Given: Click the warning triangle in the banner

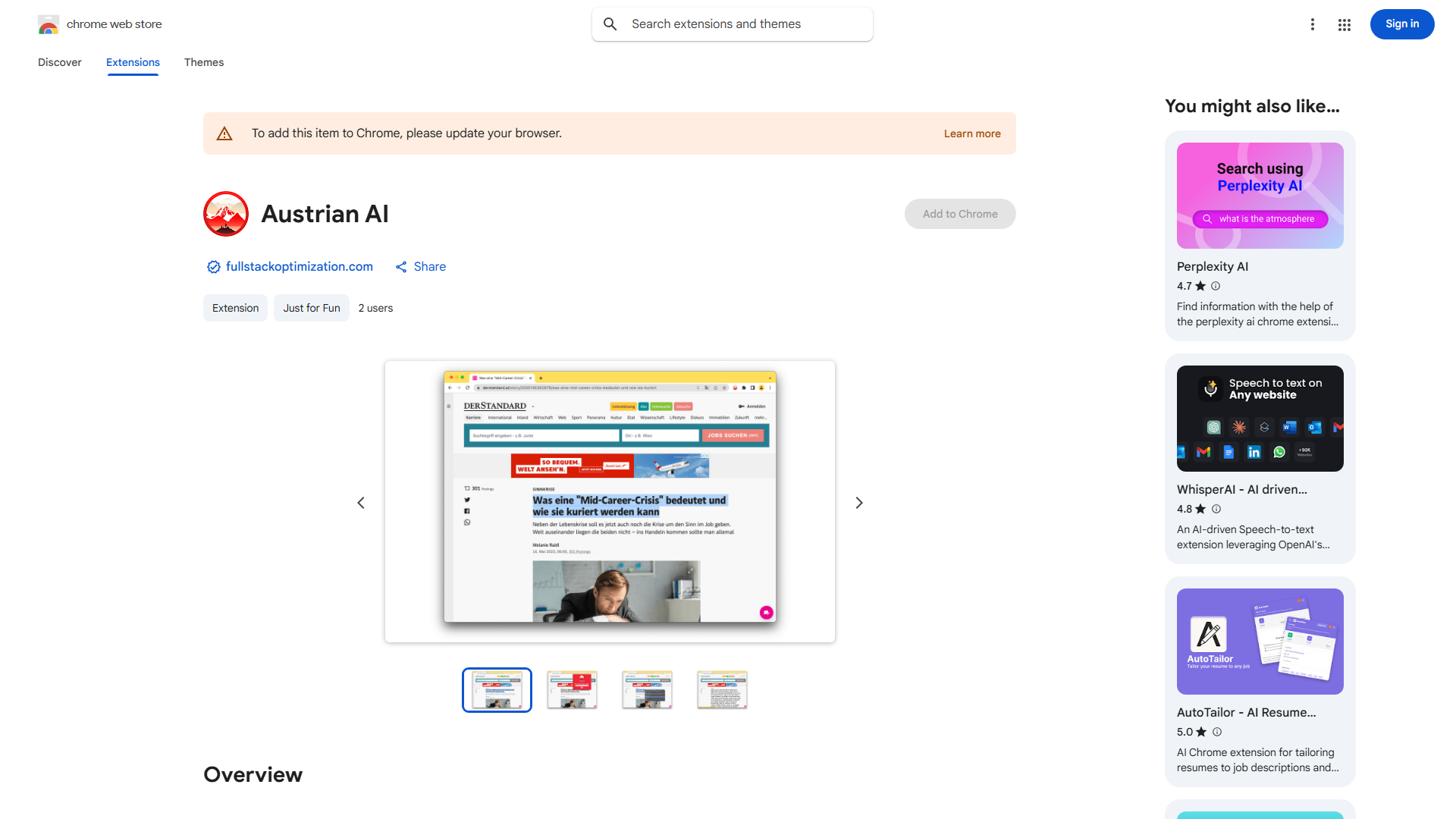Looking at the screenshot, I should coord(224,133).
